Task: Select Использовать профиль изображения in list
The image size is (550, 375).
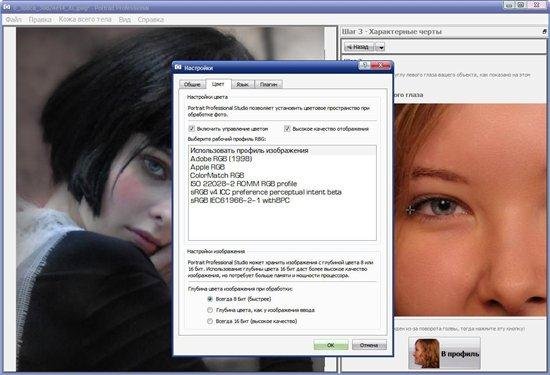Action: 282,150
